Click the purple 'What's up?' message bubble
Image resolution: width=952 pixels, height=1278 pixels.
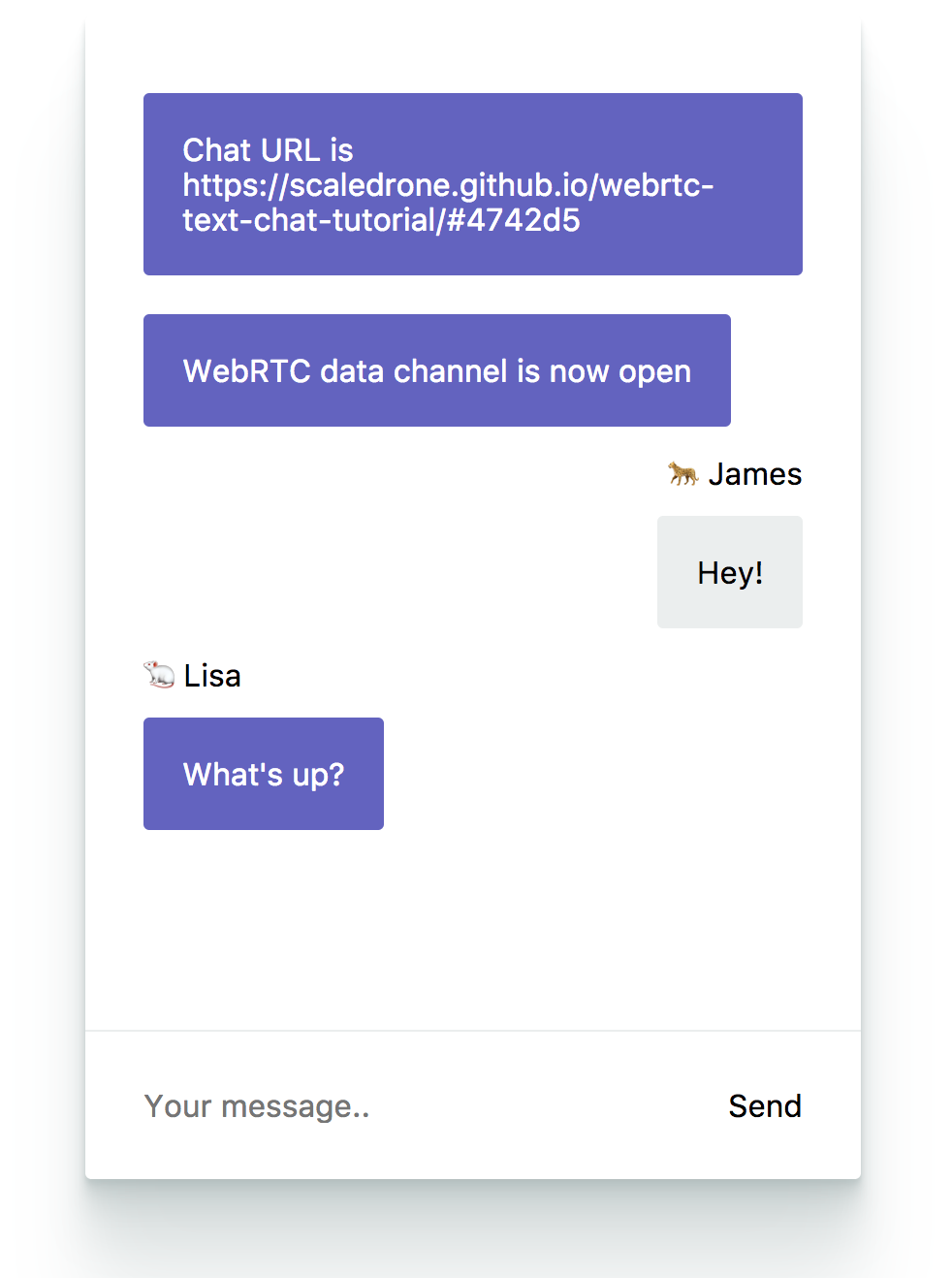[264, 774]
